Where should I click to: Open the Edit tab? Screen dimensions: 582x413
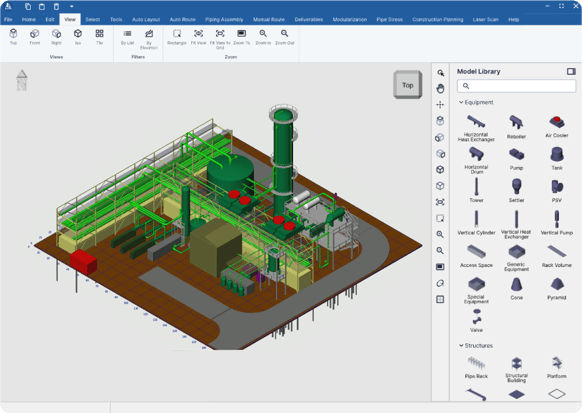click(x=50, y=19)
